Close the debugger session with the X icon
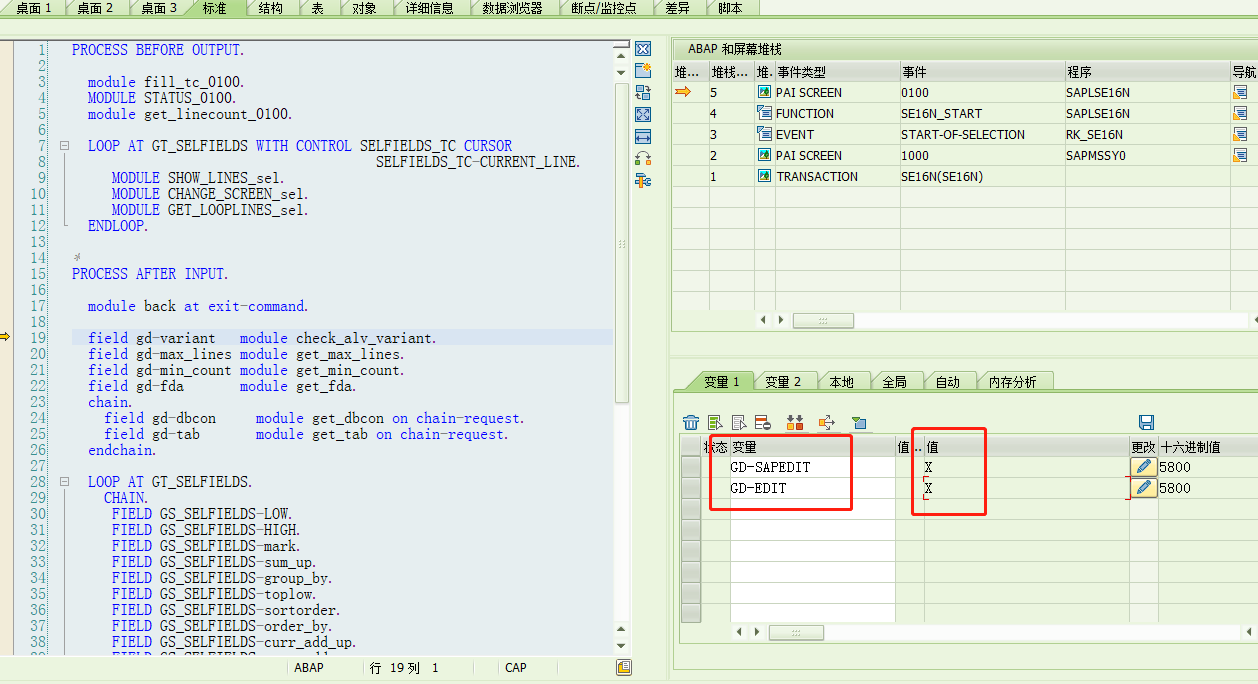The height and width of the screenshot is (684, 1258). click(643, 47)
